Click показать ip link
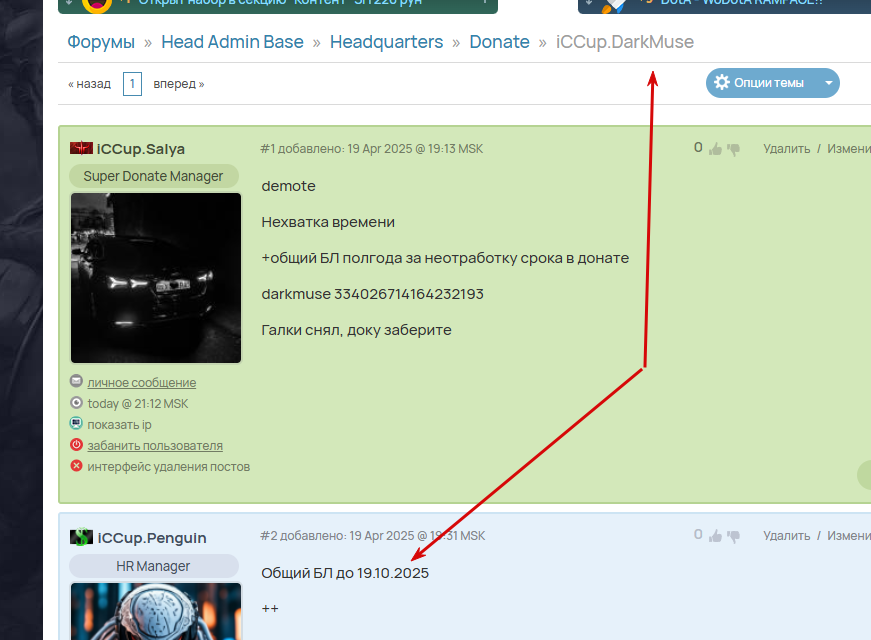Image resolution: width=871 pixels, height=640 pixels. pyautogui.click(x=119, y=425)
